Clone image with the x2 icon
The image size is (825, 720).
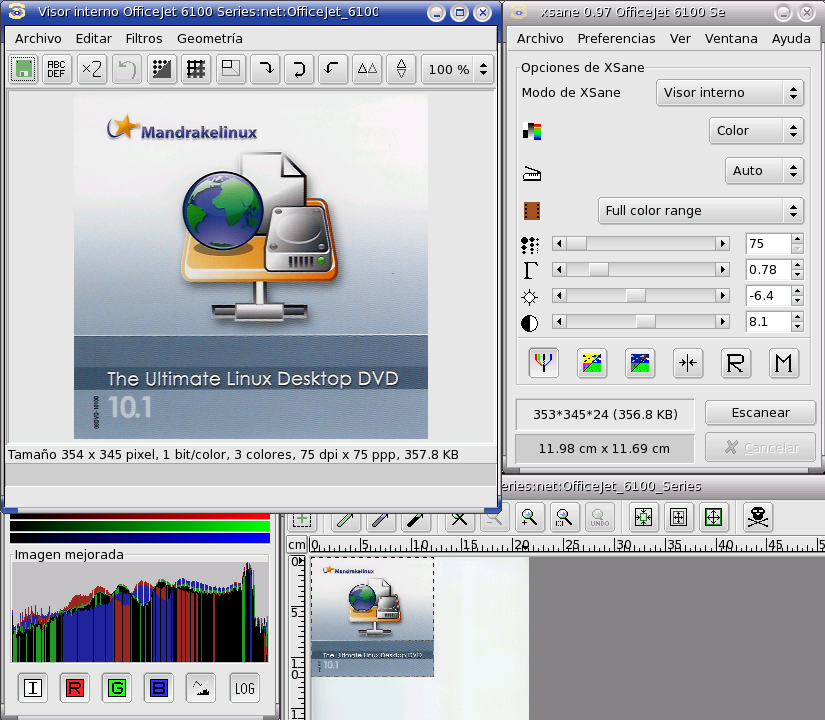pyautogui.click(x=92, y=69)
